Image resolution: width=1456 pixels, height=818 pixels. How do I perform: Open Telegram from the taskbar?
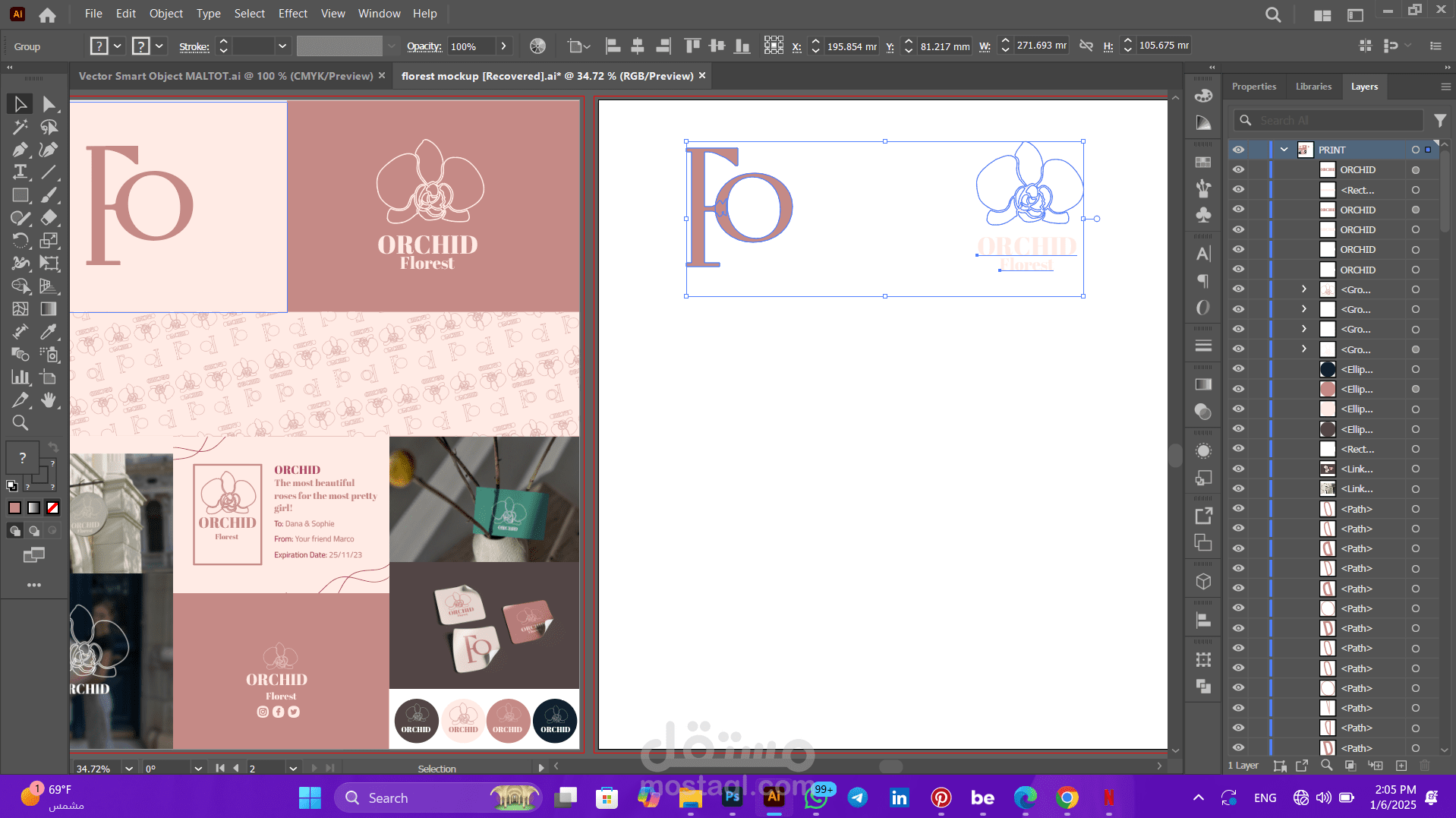click(x=858, y=797)
